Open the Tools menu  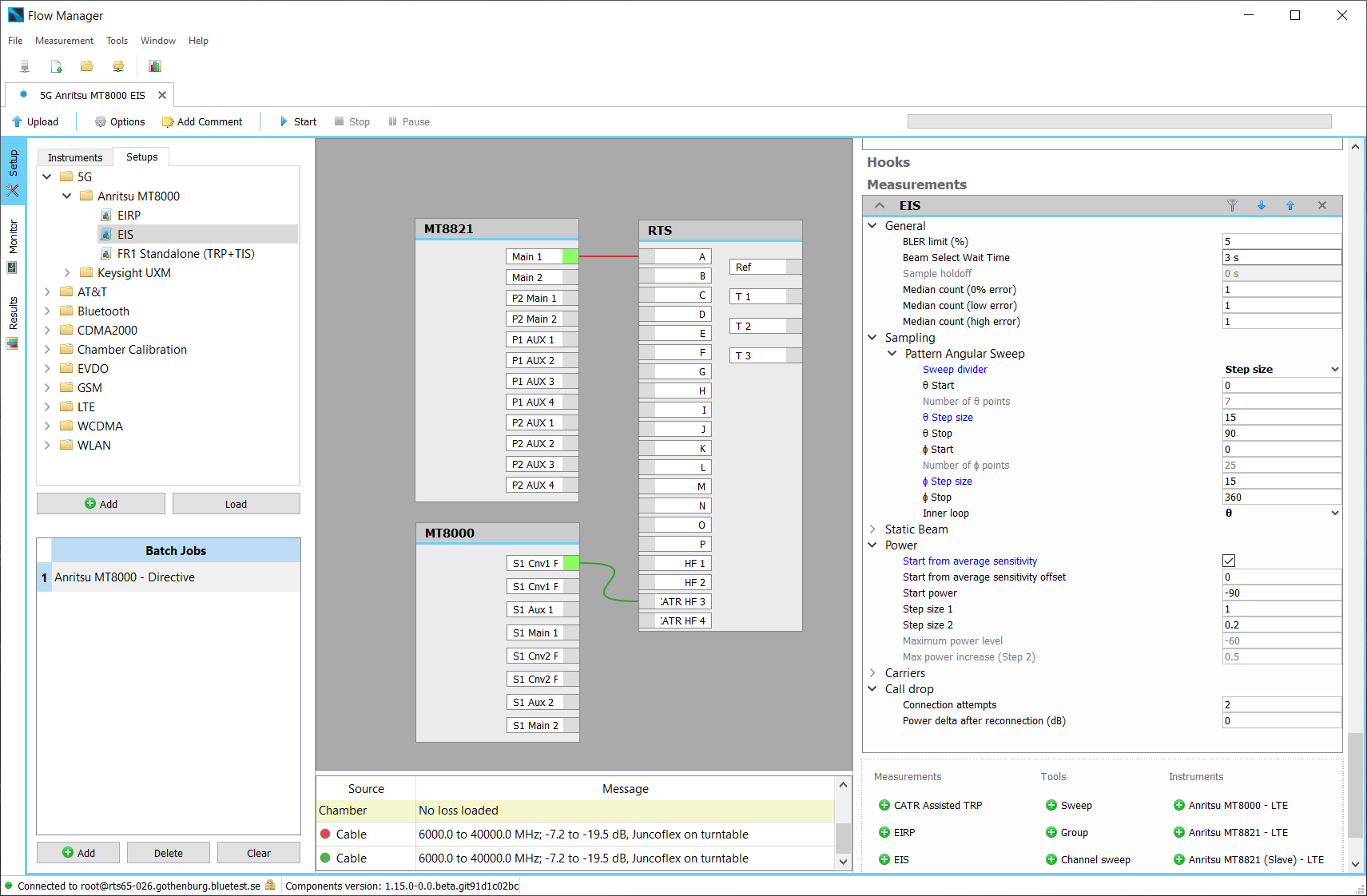point(117,41)
